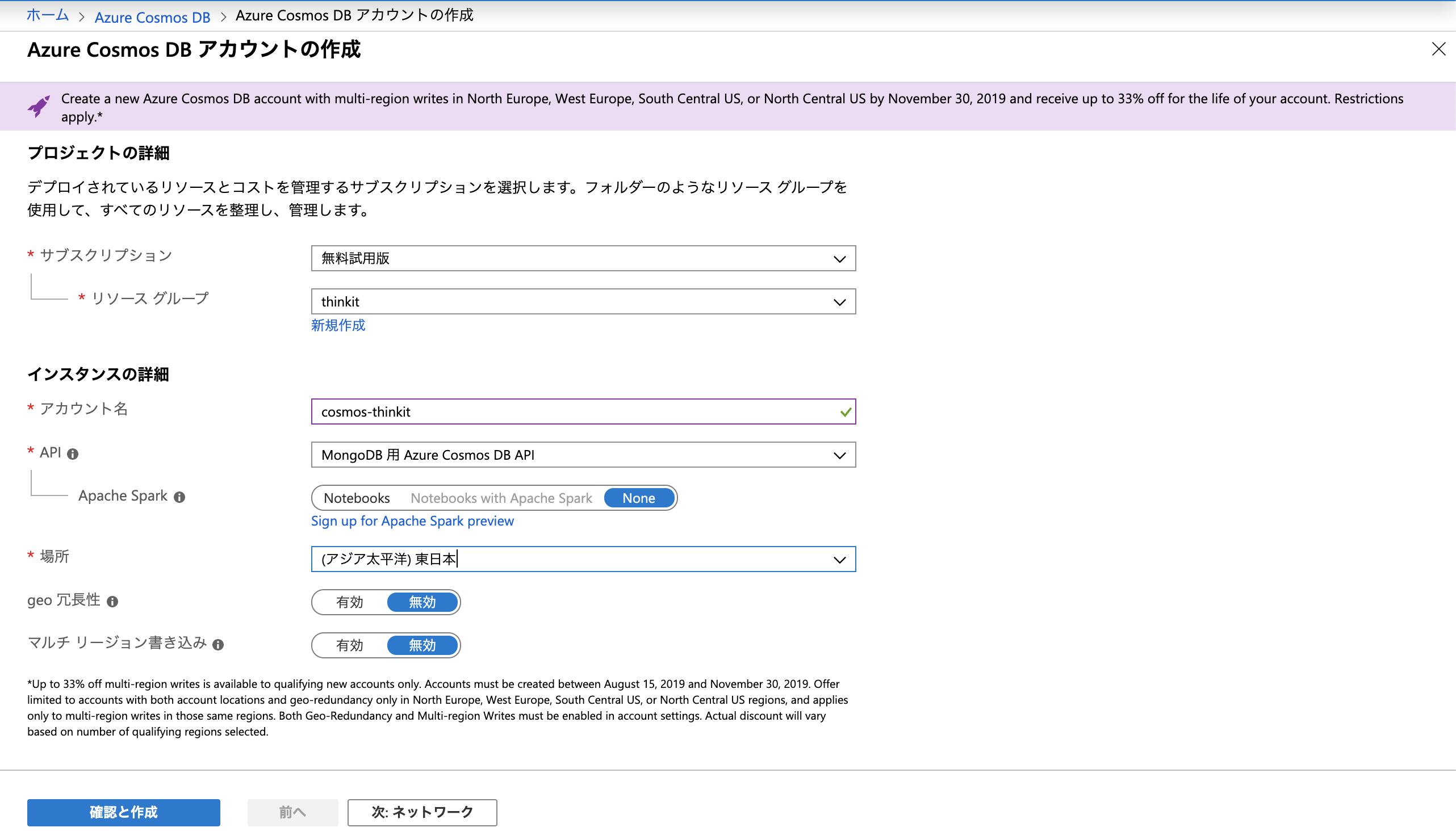This screenshot has width=1456, height=840.
Task: Click the promo banner text about multi-region writes
Action: [732, 107]
